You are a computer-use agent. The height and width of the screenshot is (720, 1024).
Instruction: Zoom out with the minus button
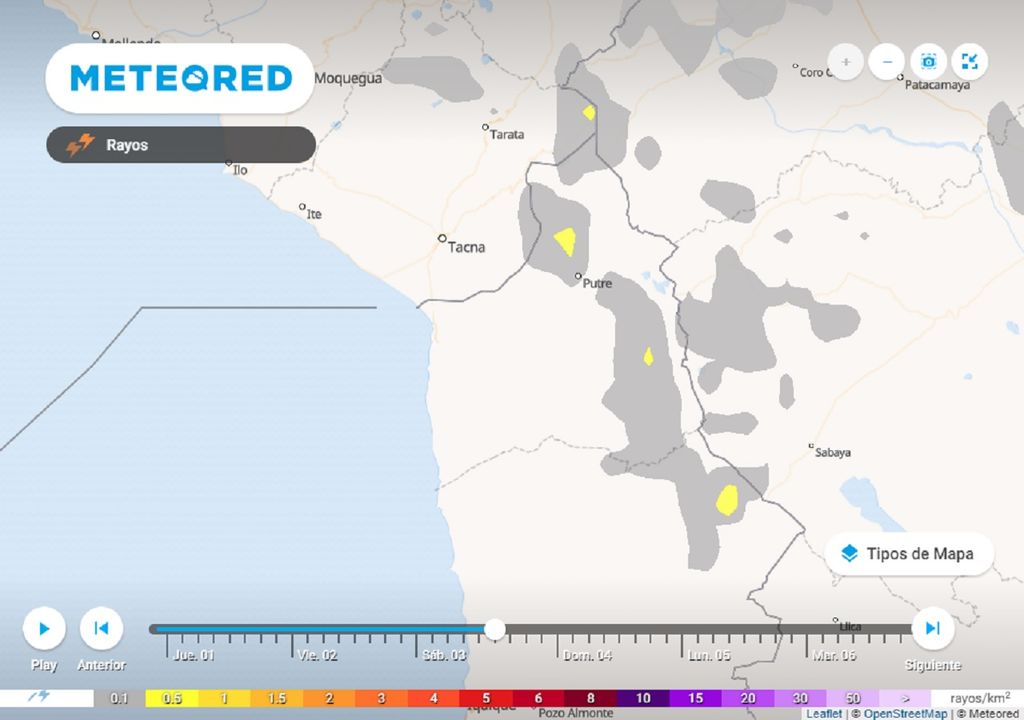(887, 62)
